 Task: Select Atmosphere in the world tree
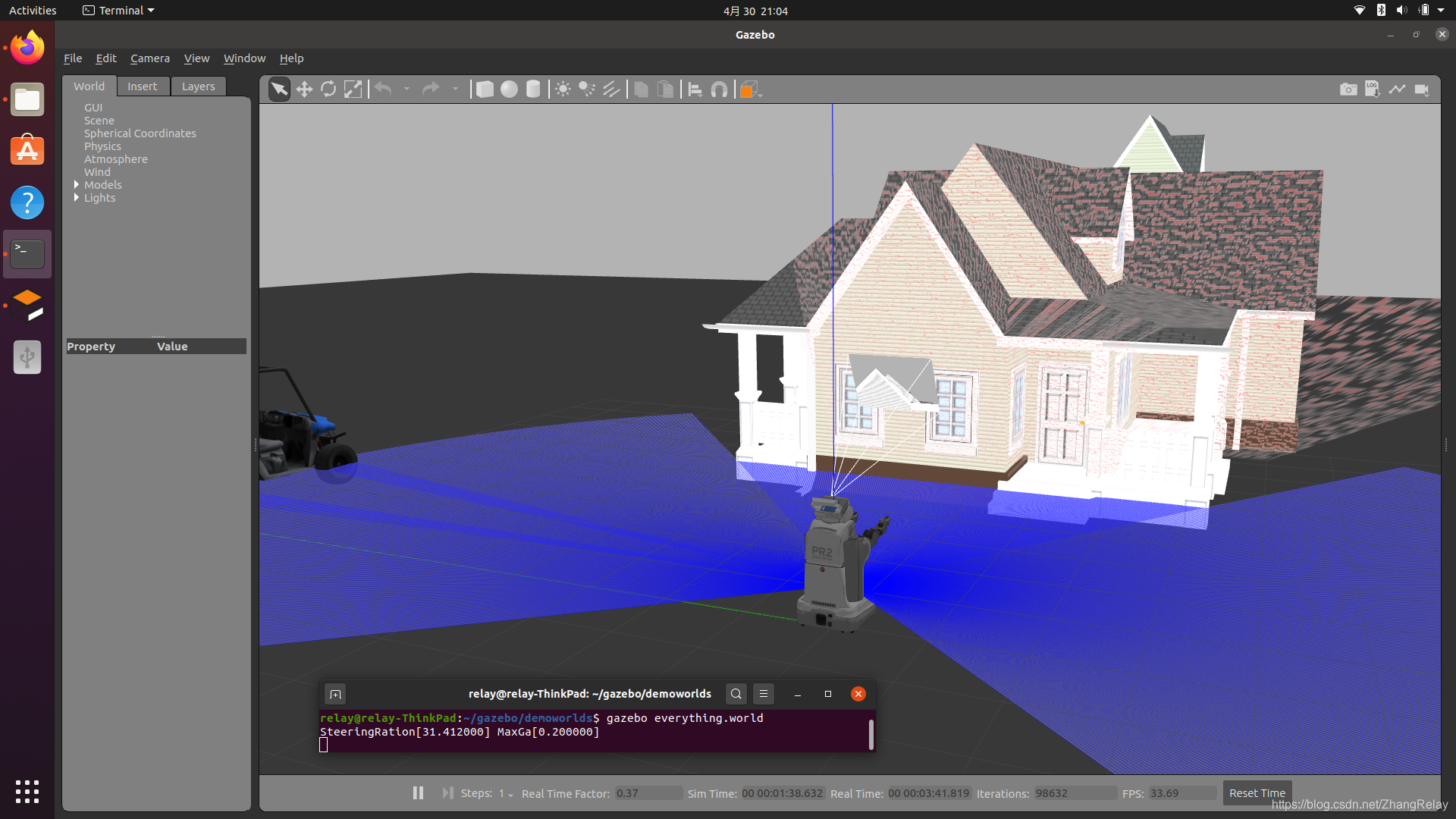[x=116, y=159]
